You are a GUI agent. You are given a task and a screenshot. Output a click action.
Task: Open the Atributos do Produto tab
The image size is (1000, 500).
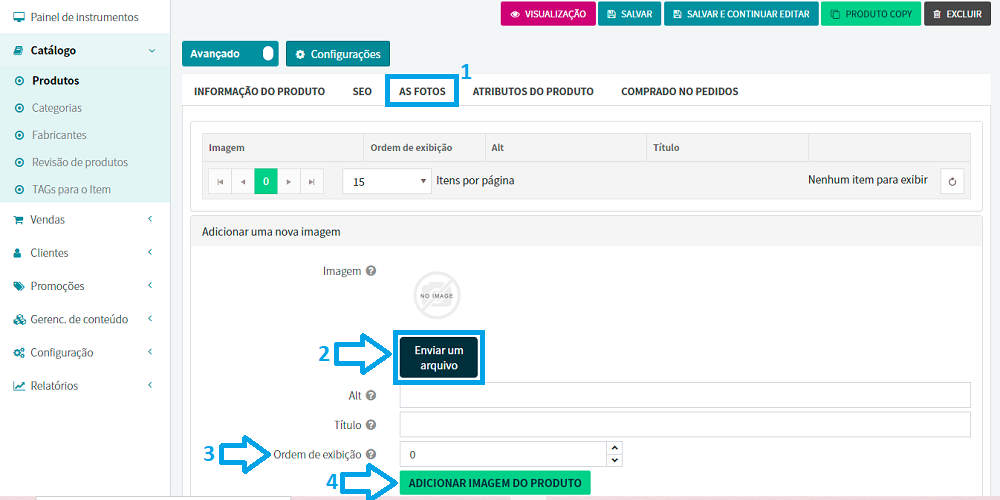tap(533, 91)
